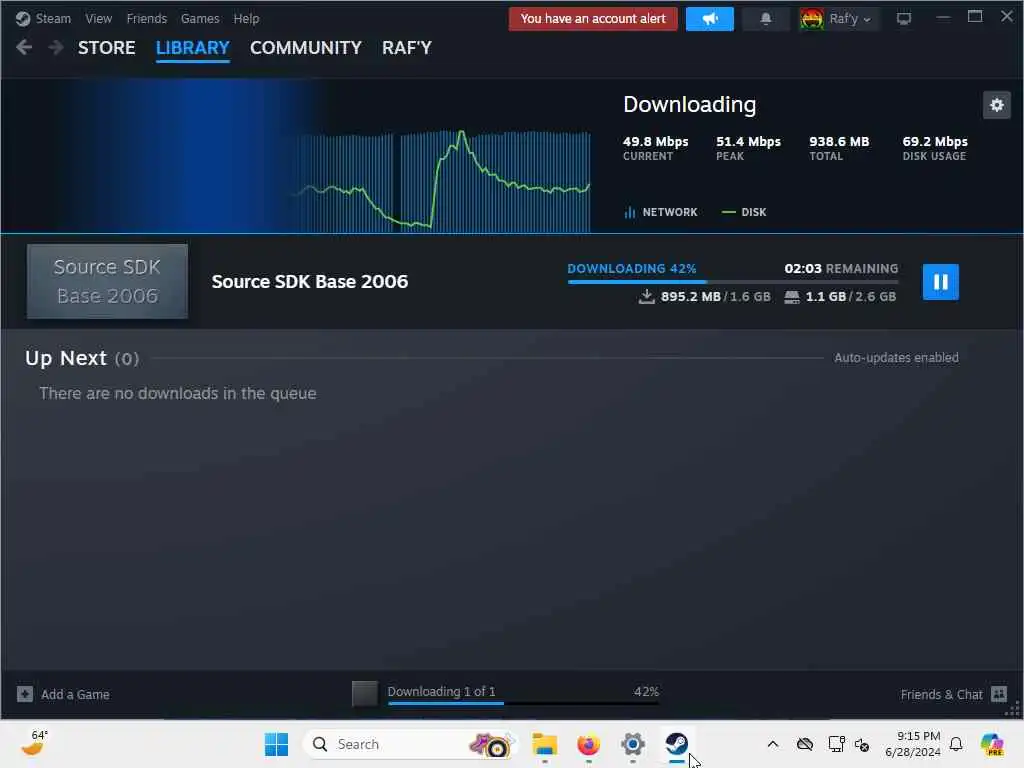1024x768 pixels.
Task: Click the network tray icon
Action: click(836, 744)
